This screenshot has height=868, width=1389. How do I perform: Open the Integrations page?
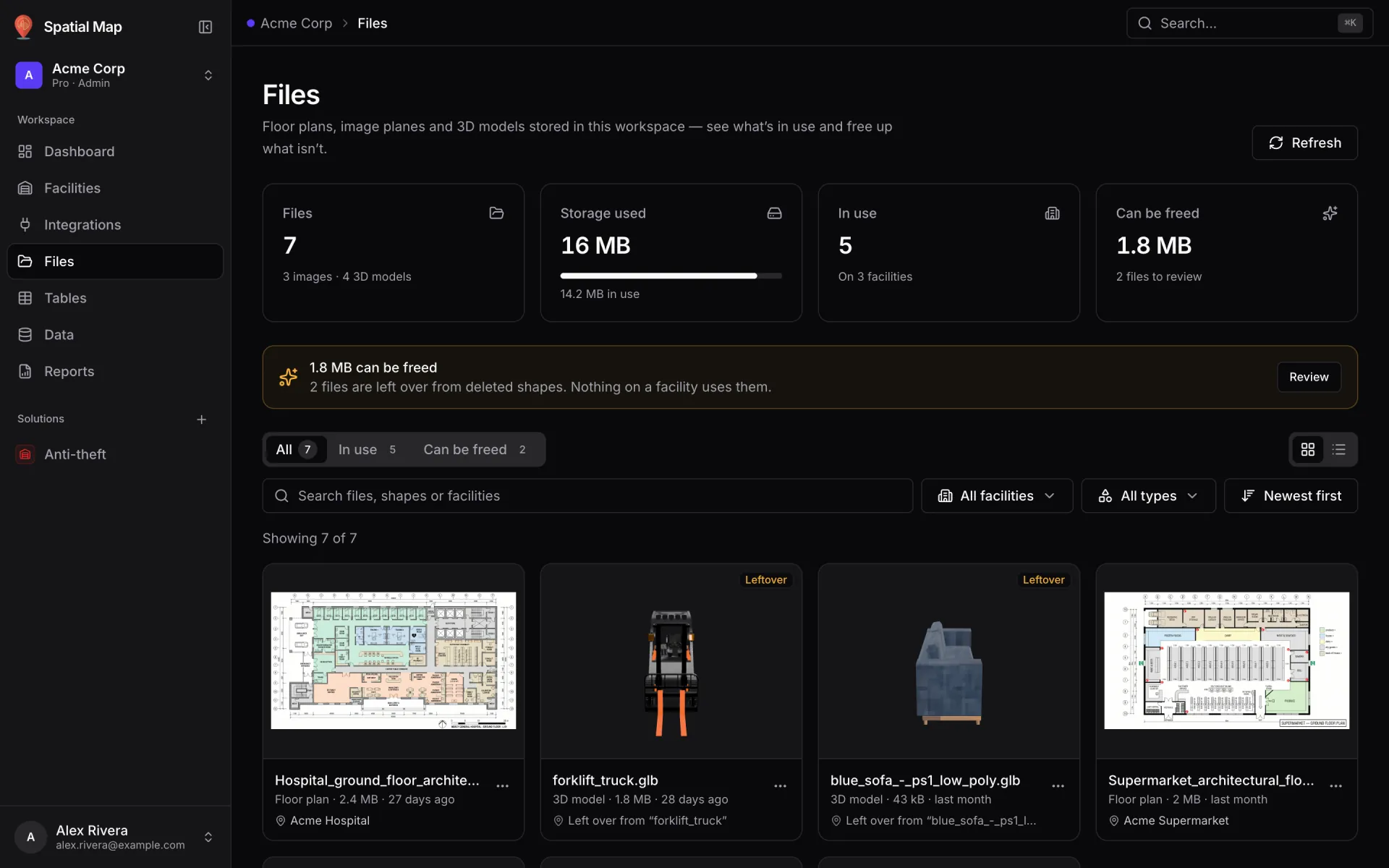(115, 225)
